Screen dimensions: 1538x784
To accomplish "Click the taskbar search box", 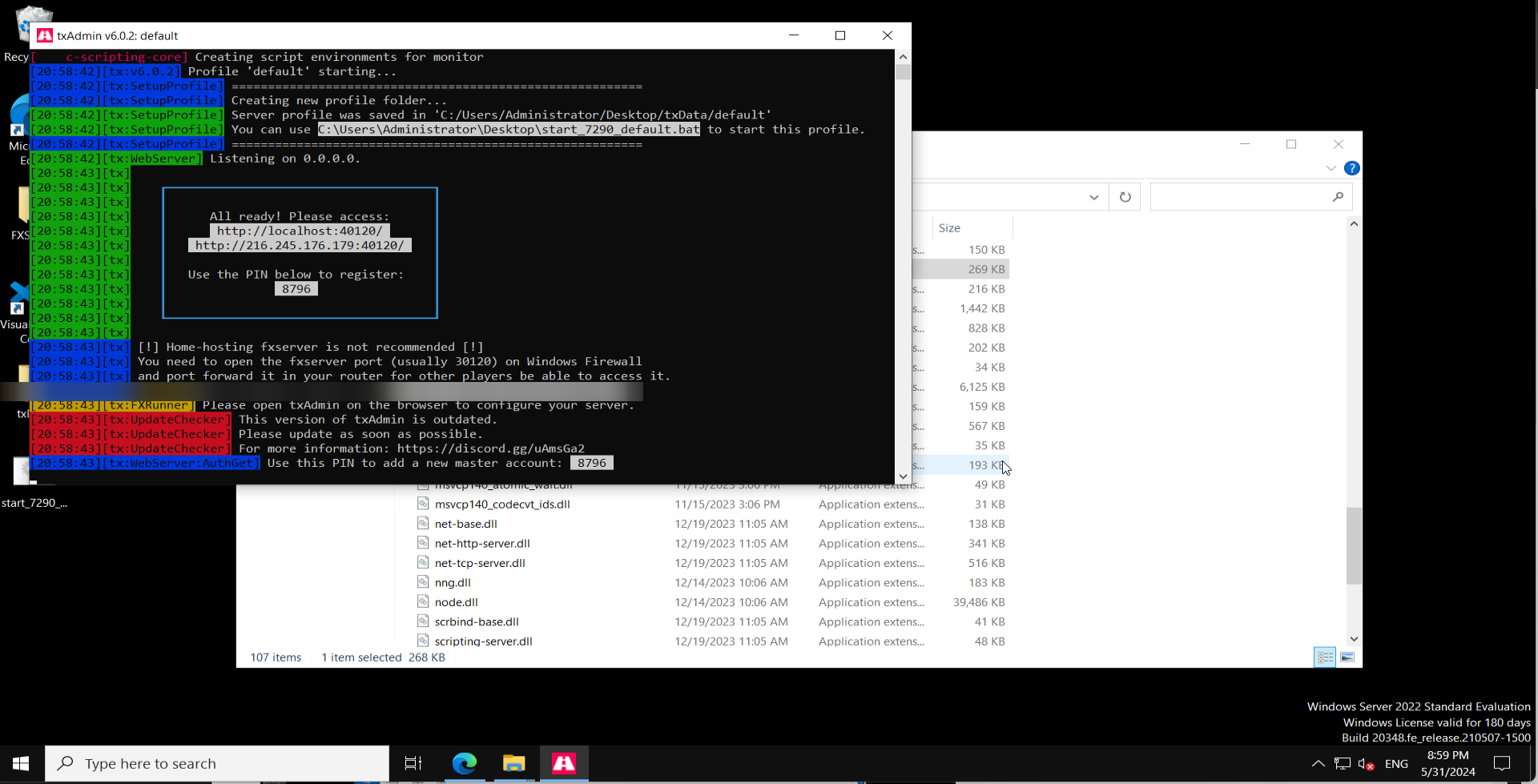I will point(217,763).
